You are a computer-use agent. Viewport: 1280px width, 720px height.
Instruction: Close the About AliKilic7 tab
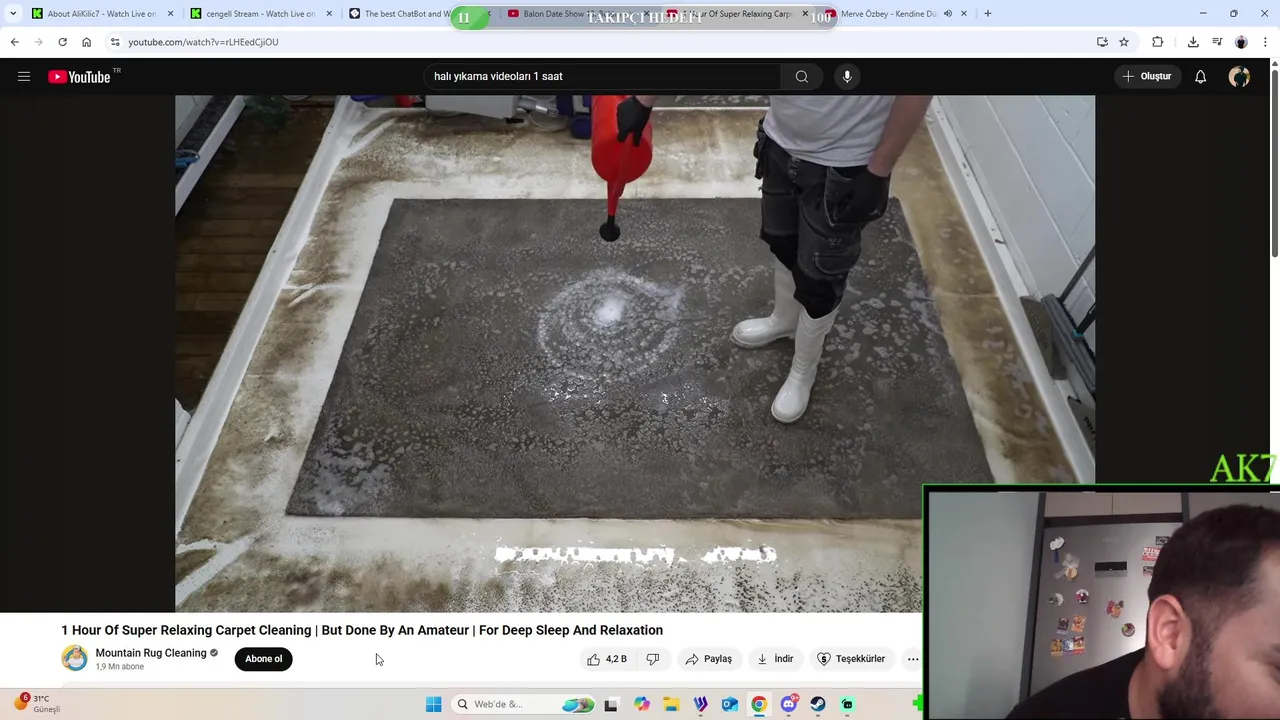(x=170, y=14)
